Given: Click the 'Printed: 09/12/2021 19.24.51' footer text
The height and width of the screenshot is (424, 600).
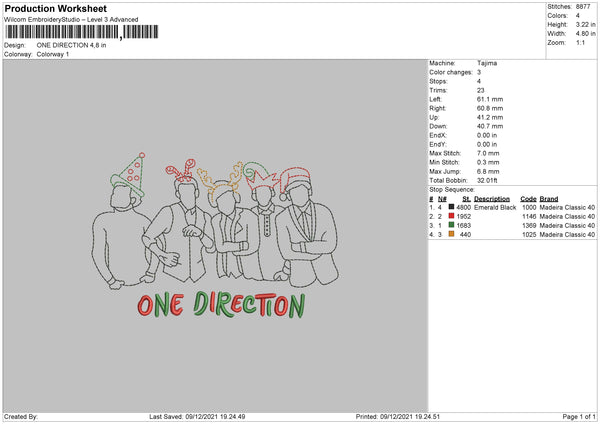Looking at the screenshot, I should pos(398,417).
